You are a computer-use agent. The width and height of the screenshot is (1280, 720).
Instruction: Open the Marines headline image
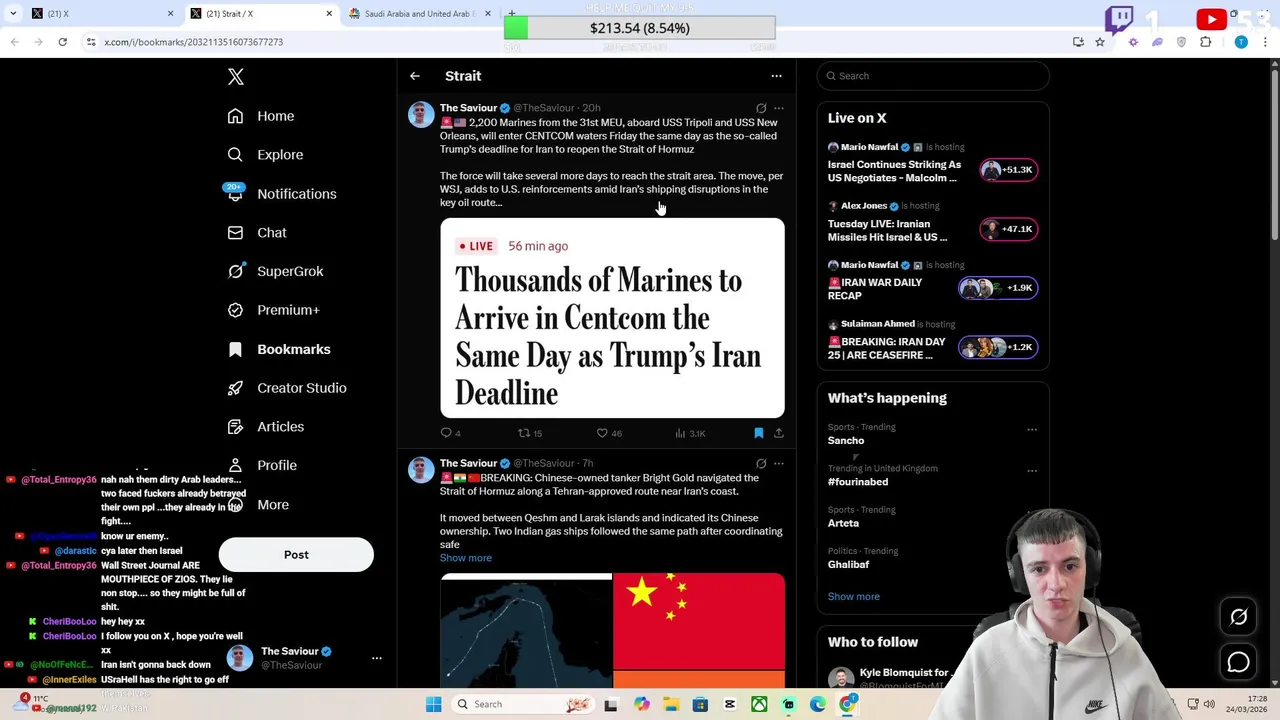[612, 318]
